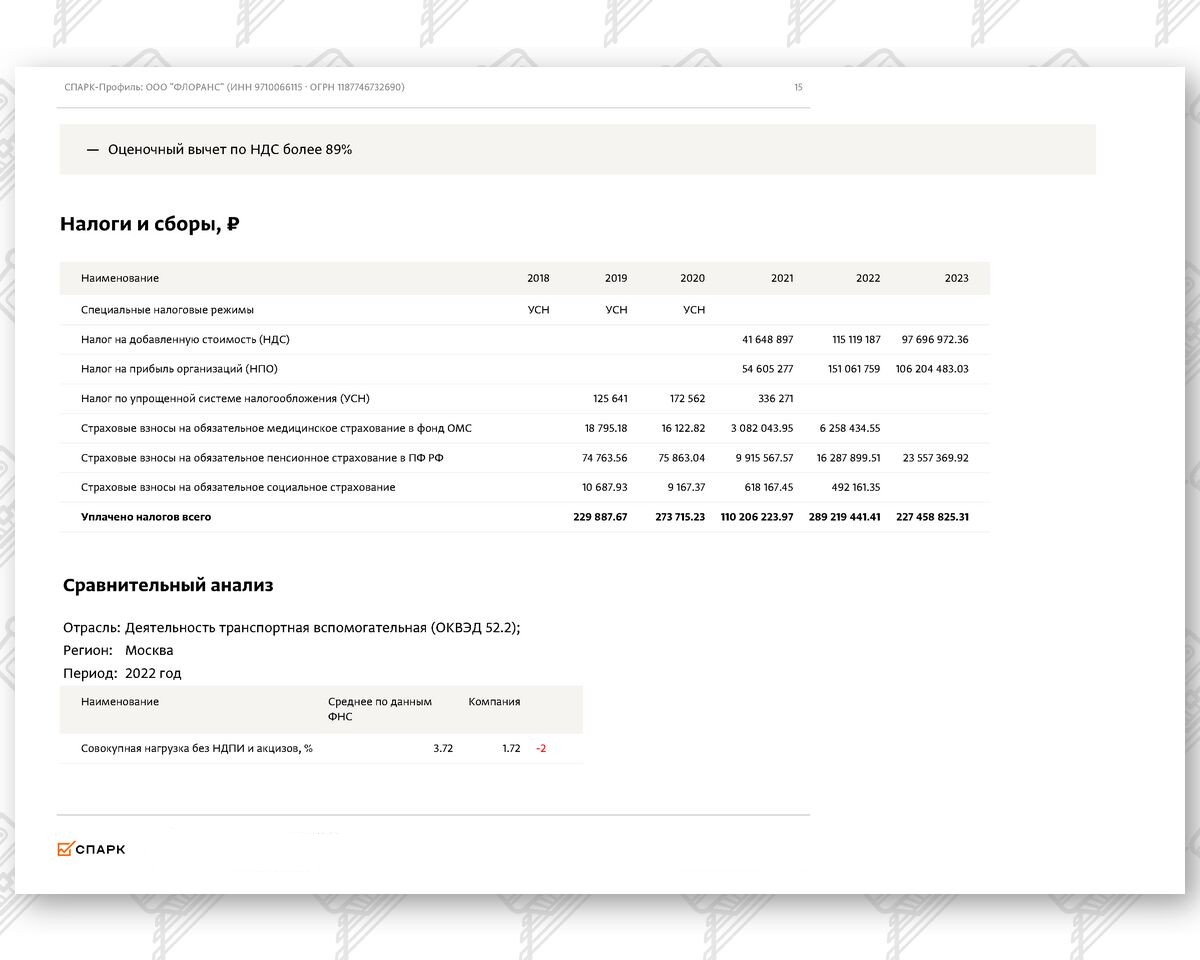The width and height of the screenshot is (1200, 960).
Task: Select the УСН tag under 2019
Action: click(x=616, y=309)
